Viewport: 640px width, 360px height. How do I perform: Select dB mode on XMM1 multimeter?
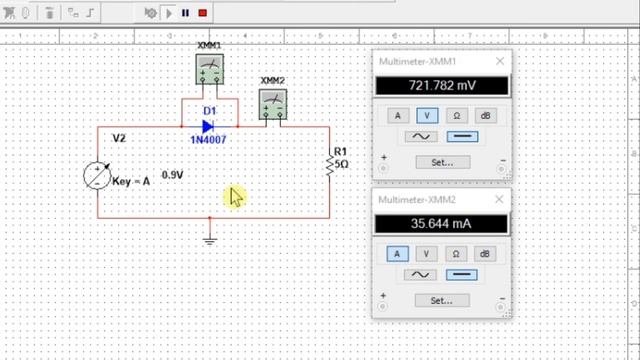click(x=485, y=116)
